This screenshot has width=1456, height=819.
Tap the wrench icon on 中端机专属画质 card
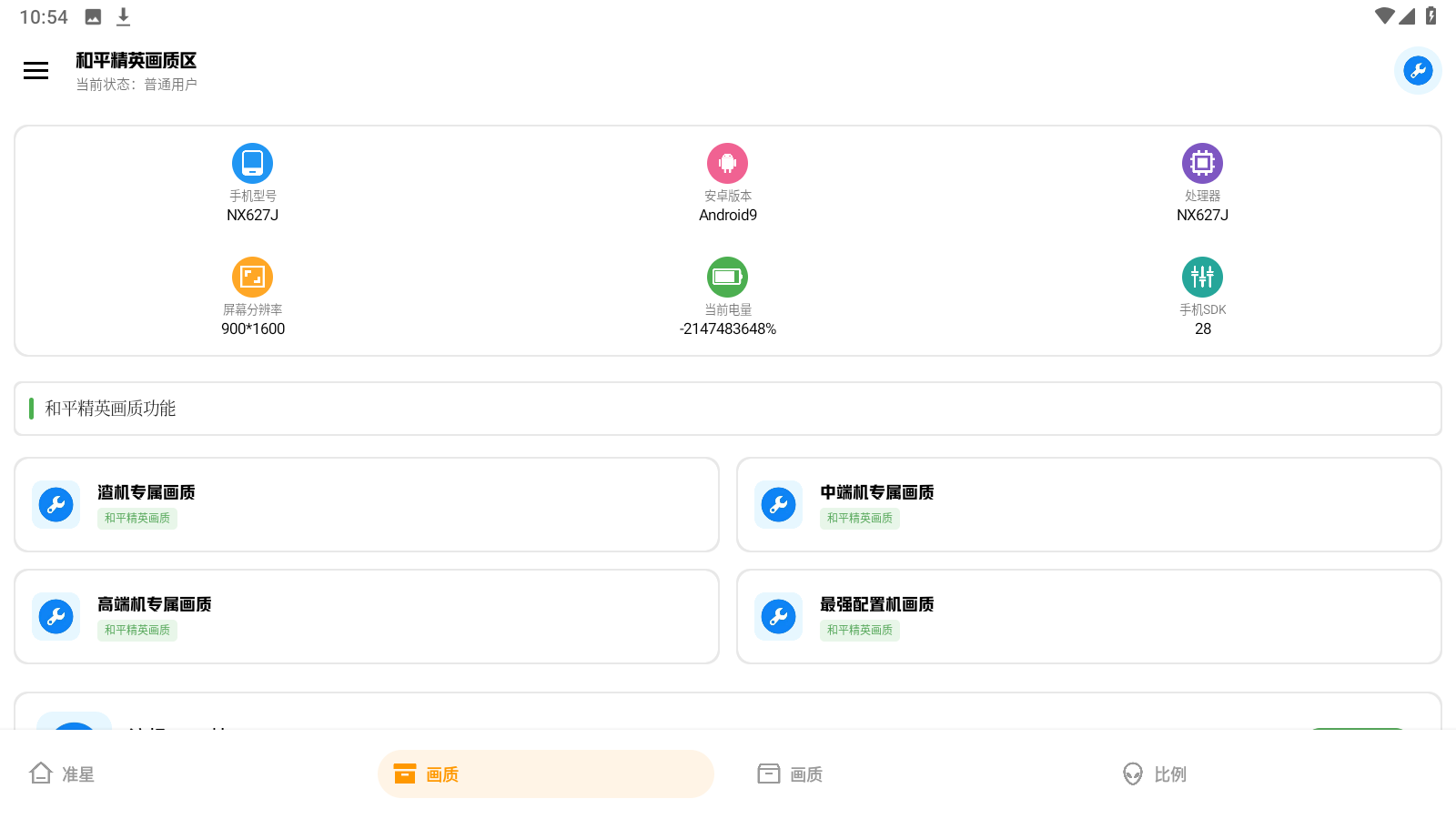[x=778, y=504]
